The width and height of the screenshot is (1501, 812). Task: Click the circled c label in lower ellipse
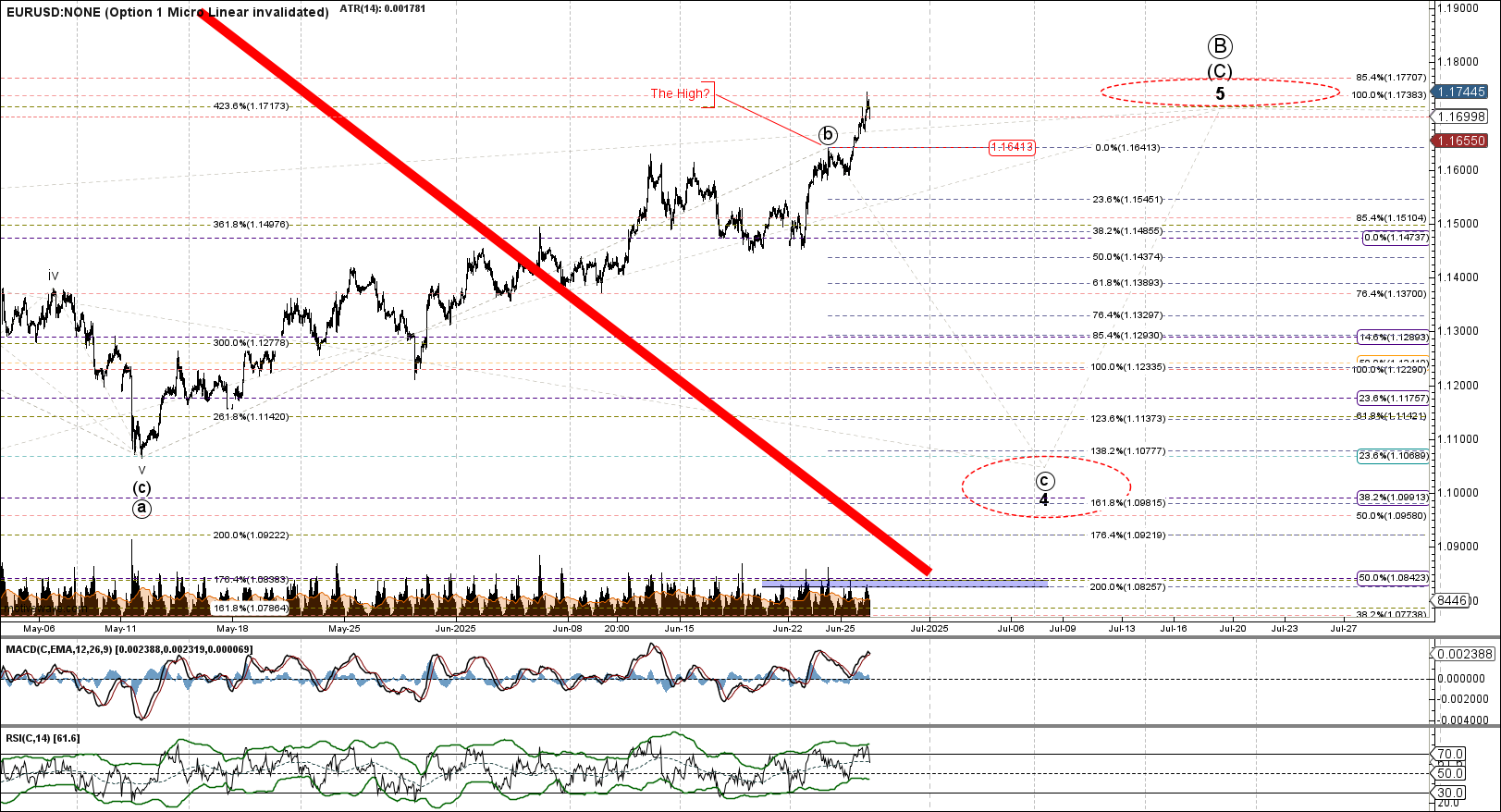click(1044, 481)
